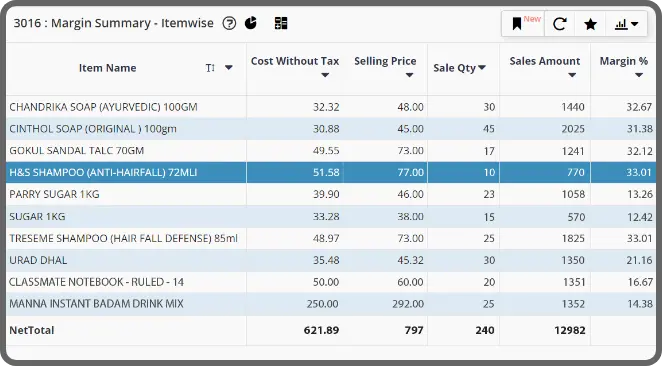Click the New bookmark icon
The width and height of the screenshot is (662, 366).
click(x=523, y=24)
